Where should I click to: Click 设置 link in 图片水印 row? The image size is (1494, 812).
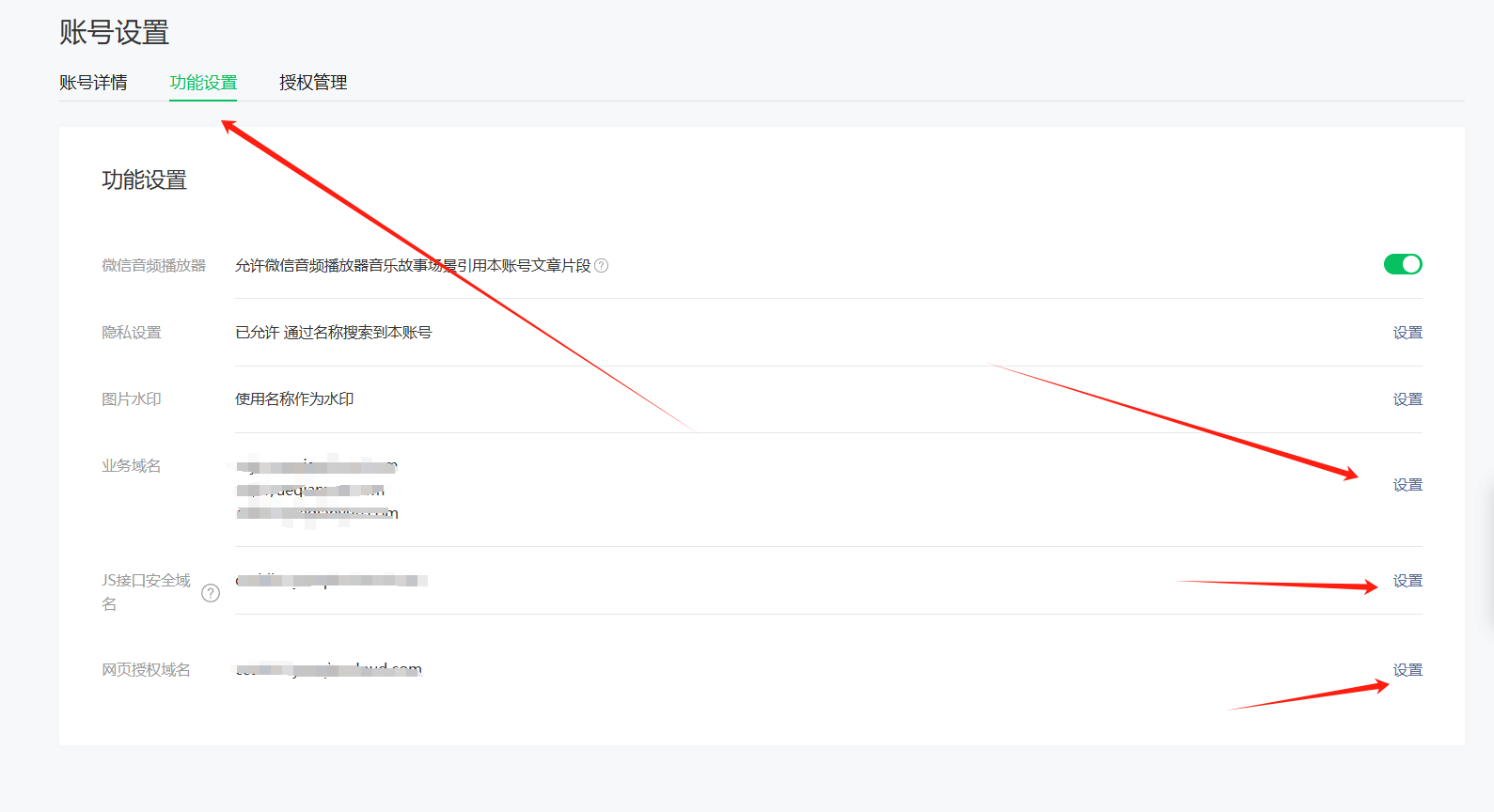point(1407,399)
